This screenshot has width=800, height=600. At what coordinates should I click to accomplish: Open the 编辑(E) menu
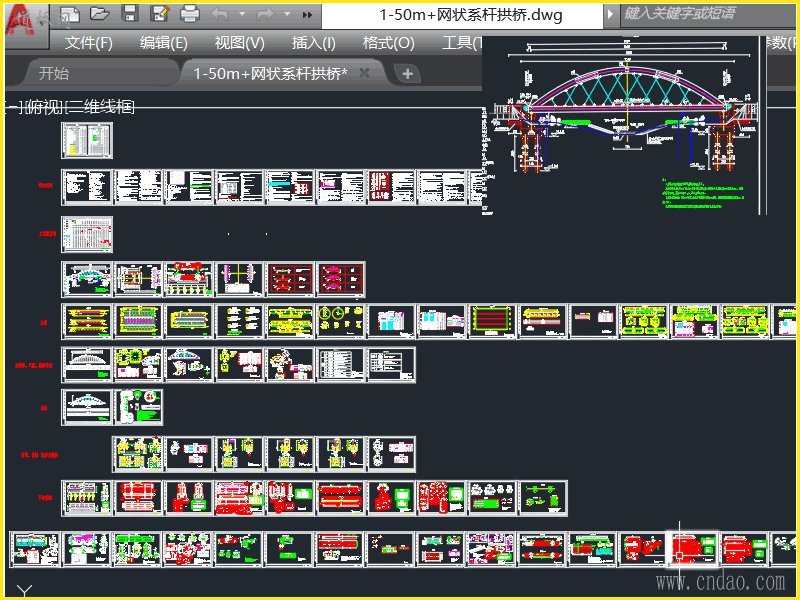(164, 43)
